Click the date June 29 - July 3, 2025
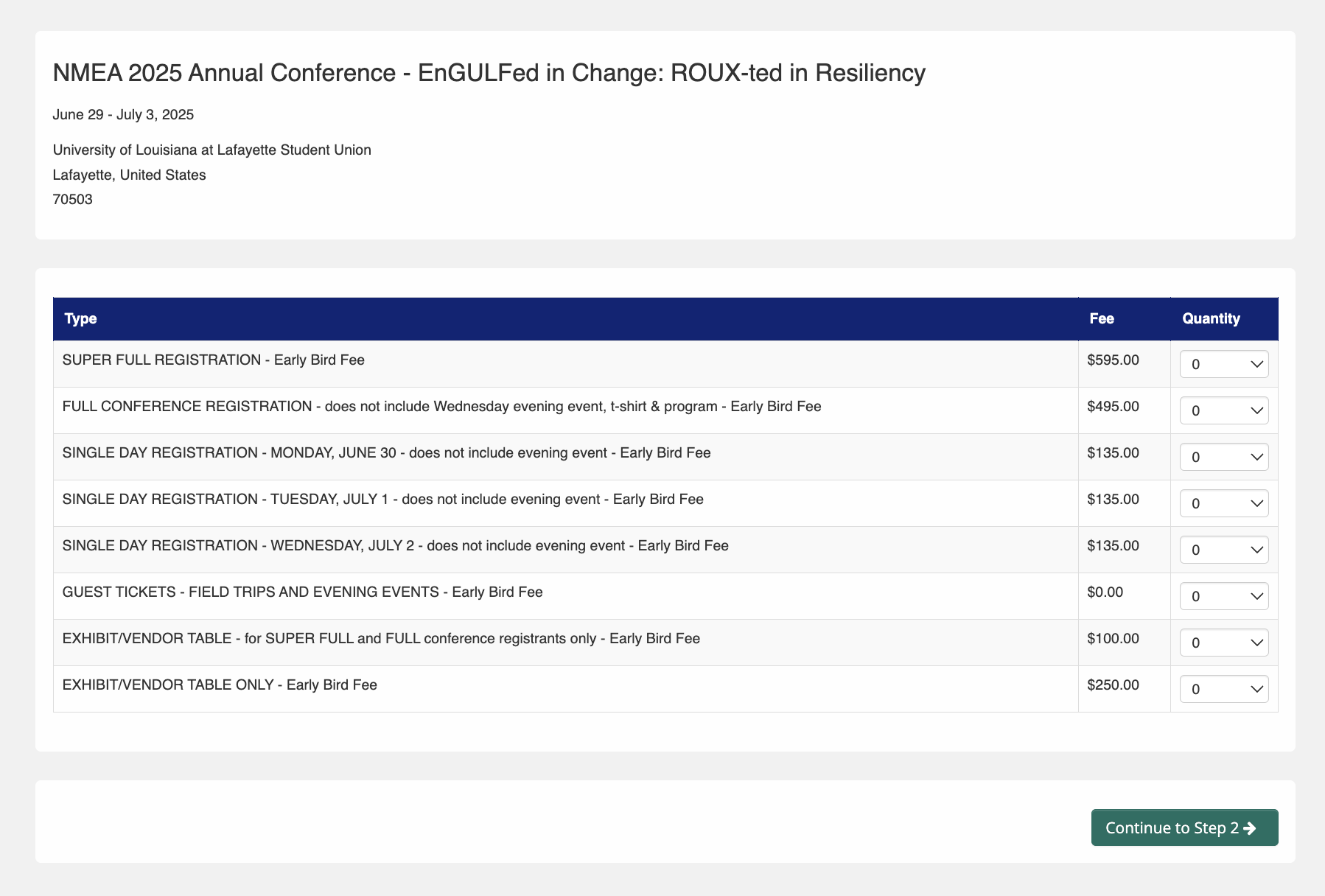Viewport: 1325px width, 896px height. 123,114
